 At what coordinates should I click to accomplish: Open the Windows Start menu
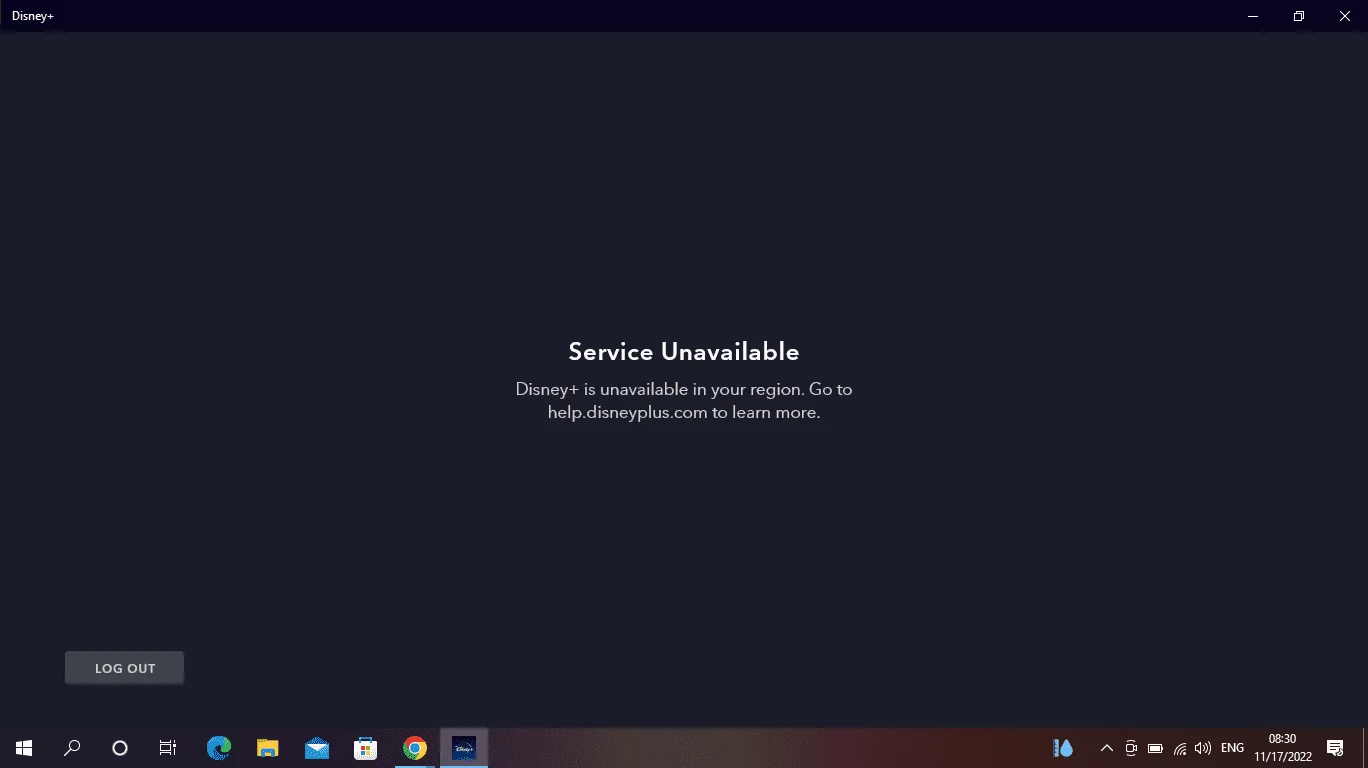tap(24, 748)
